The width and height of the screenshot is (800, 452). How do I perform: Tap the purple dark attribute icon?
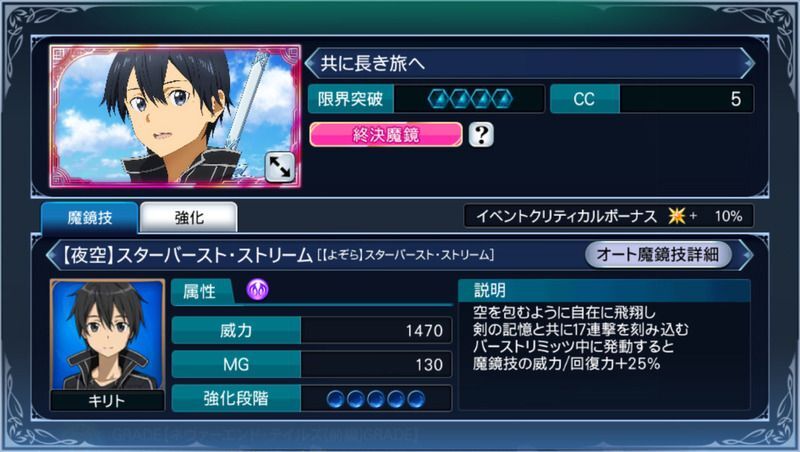[258, 289]
